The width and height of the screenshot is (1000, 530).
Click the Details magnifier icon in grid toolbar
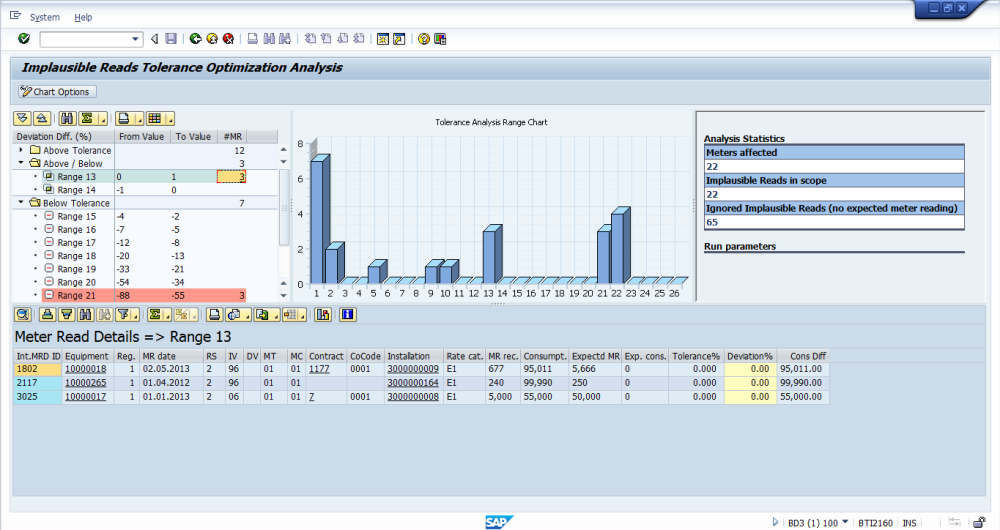point(22,314)
